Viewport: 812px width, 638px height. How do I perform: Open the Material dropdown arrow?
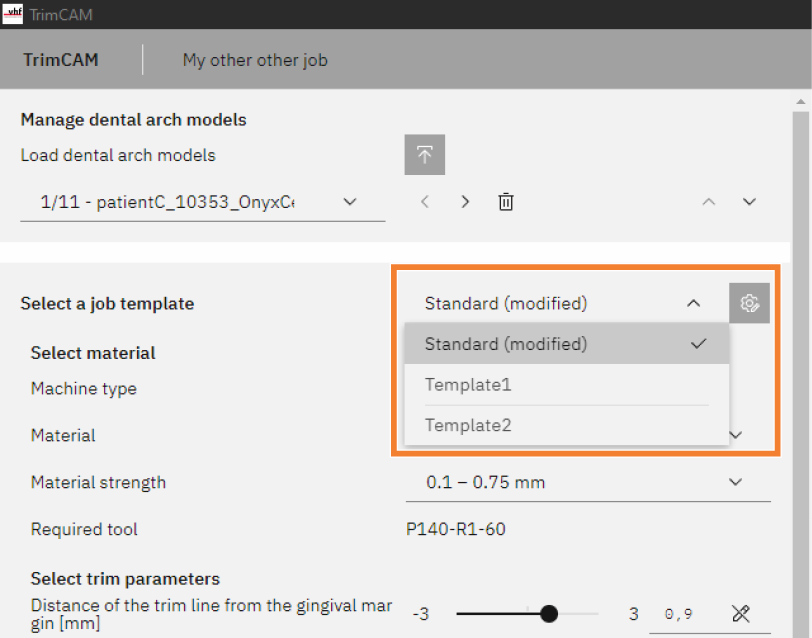(736, 435)
